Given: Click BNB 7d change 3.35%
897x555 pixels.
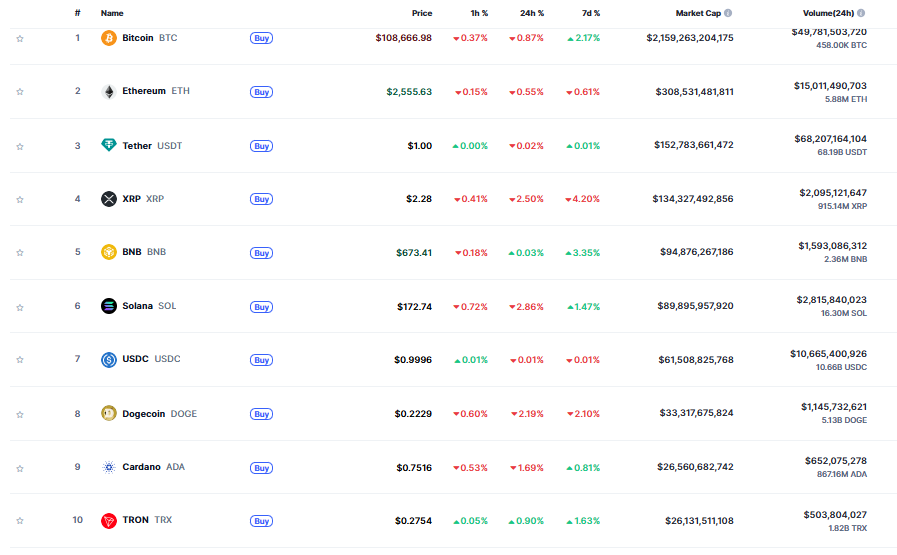Looking at the screenshot, I should tap(582, 253).
